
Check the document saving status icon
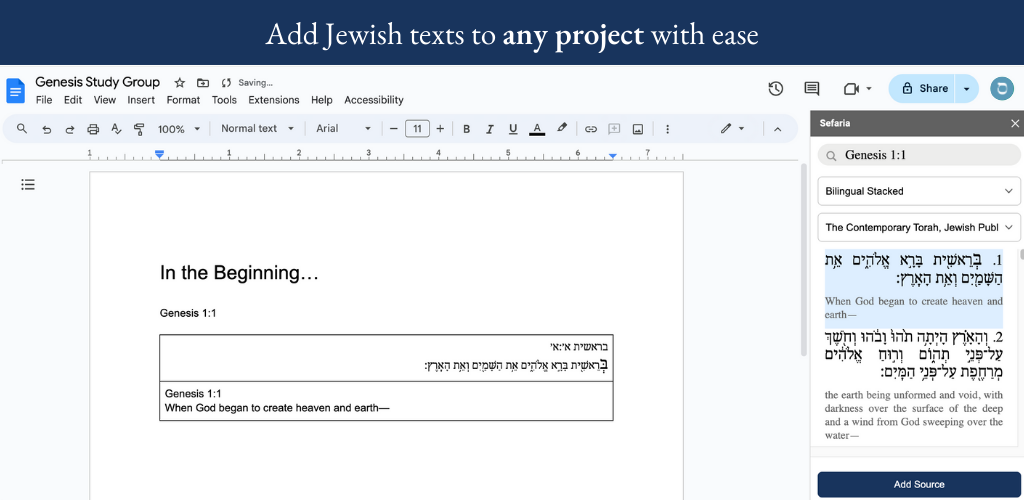click(227, 83)
